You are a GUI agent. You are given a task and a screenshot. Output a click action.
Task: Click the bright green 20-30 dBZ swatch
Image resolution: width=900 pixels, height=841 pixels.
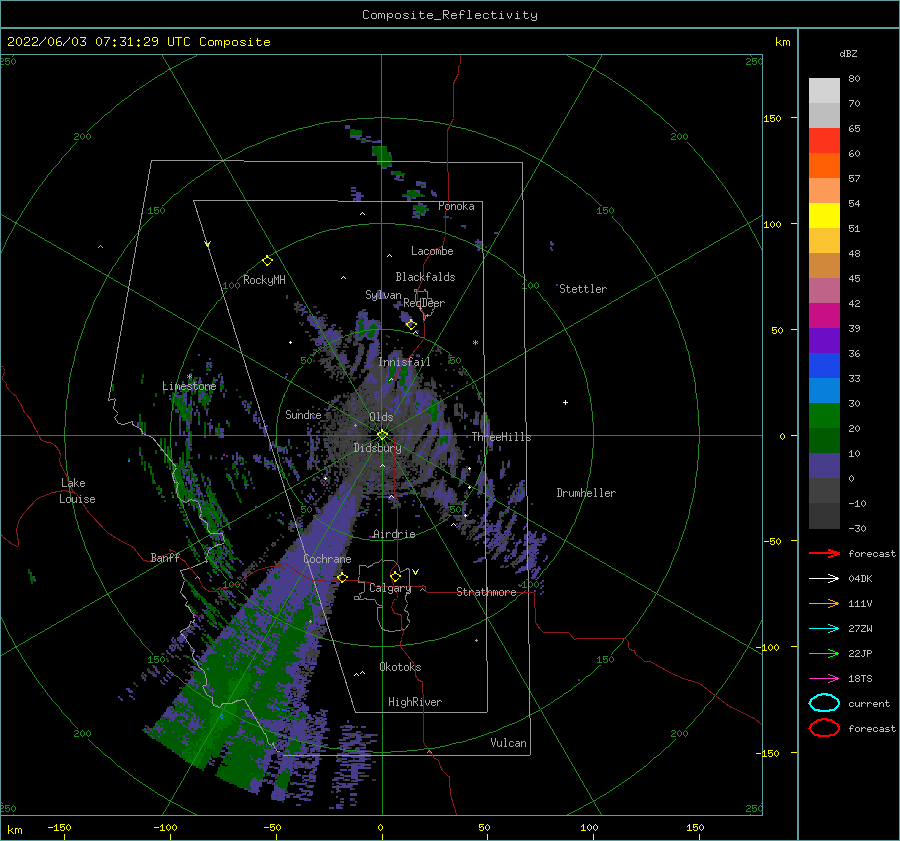[824, 416]
